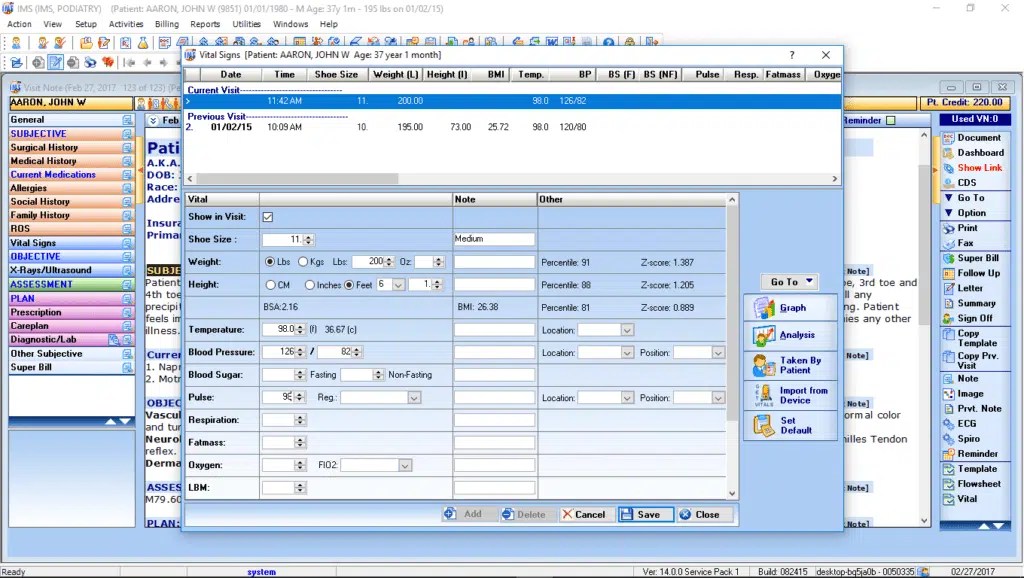The image size is (1024, 578).
Task: Click horizontal scrollbar in vitals history list
Action: tap(297, 179)
